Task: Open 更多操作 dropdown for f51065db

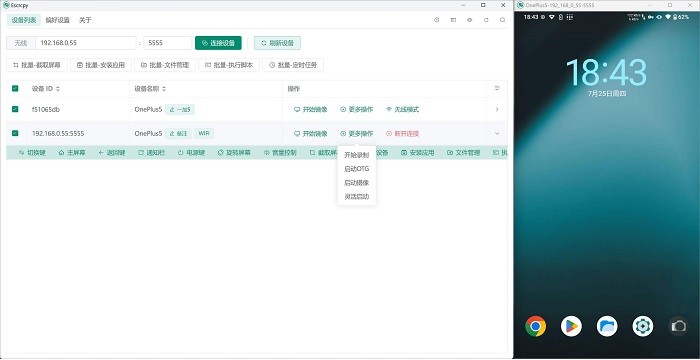Action: [357, 109]
